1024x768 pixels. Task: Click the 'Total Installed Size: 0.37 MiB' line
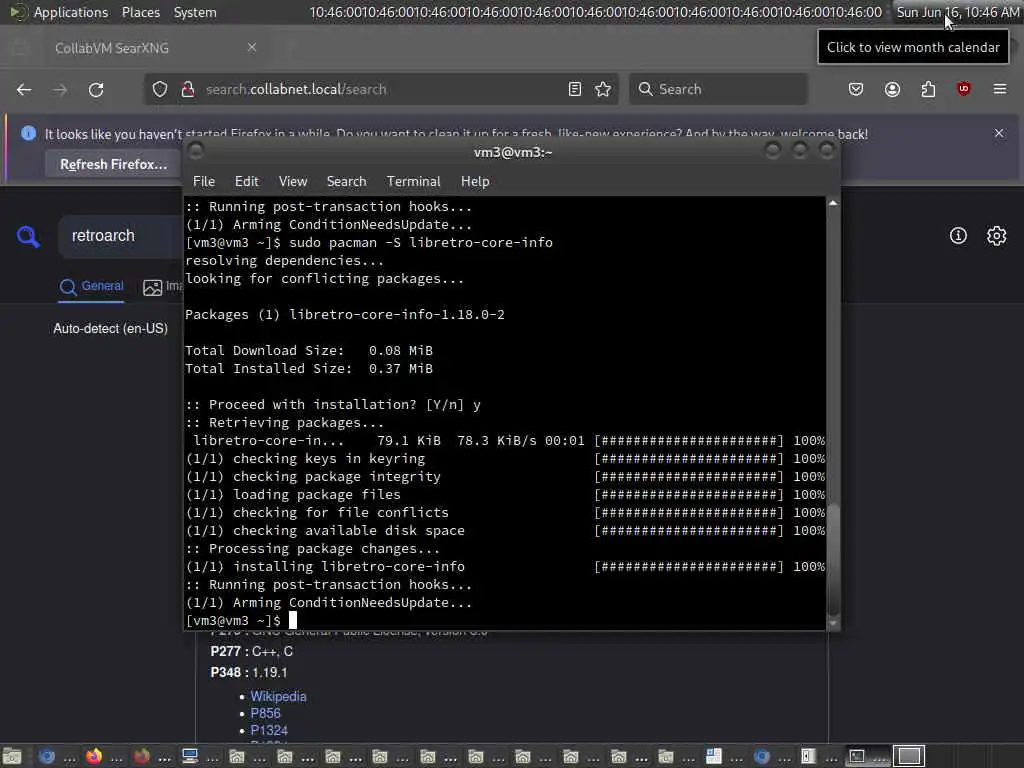pos(309,369)
